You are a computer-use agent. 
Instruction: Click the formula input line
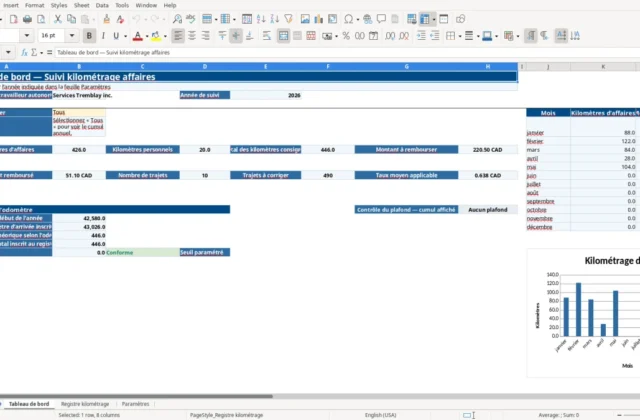point(347,52)
